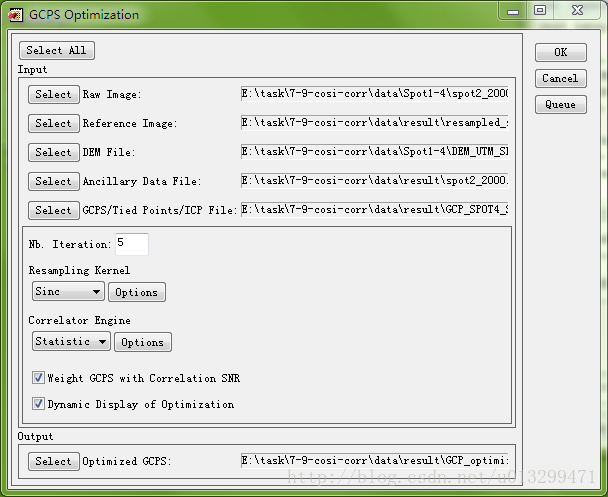608x497 pixels.
Task: Close the GCPS Optimization window
Action: click(577, 11)
